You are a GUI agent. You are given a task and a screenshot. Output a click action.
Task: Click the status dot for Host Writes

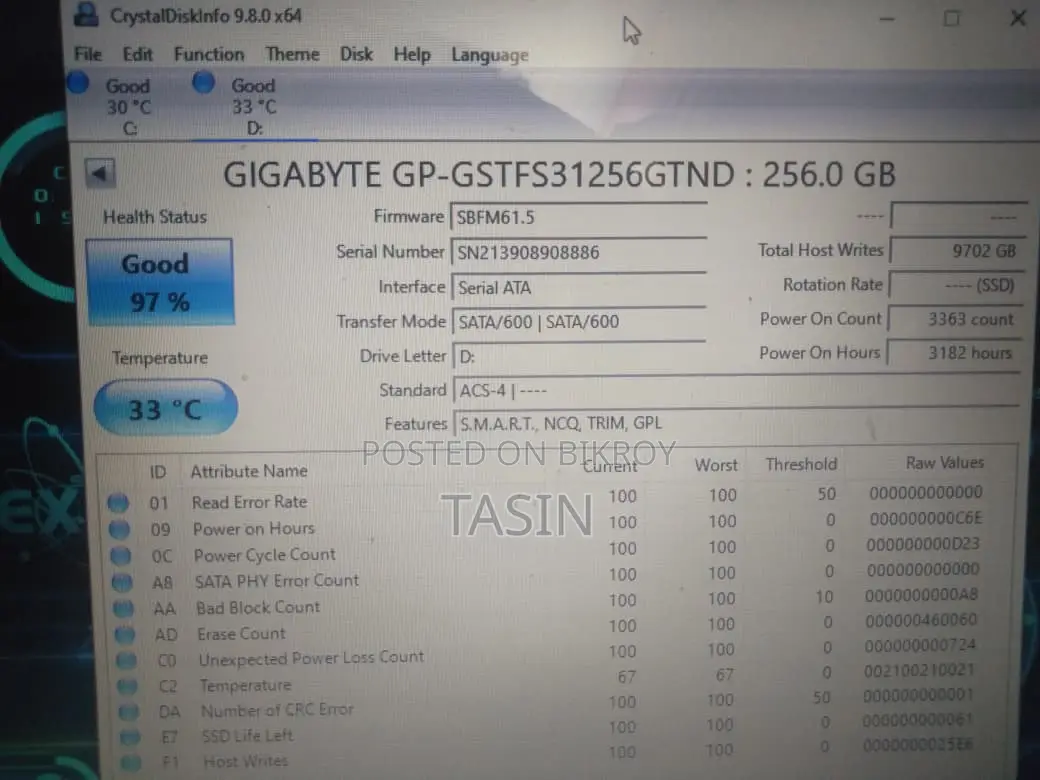pyautogui.click(x=131, y=761)
